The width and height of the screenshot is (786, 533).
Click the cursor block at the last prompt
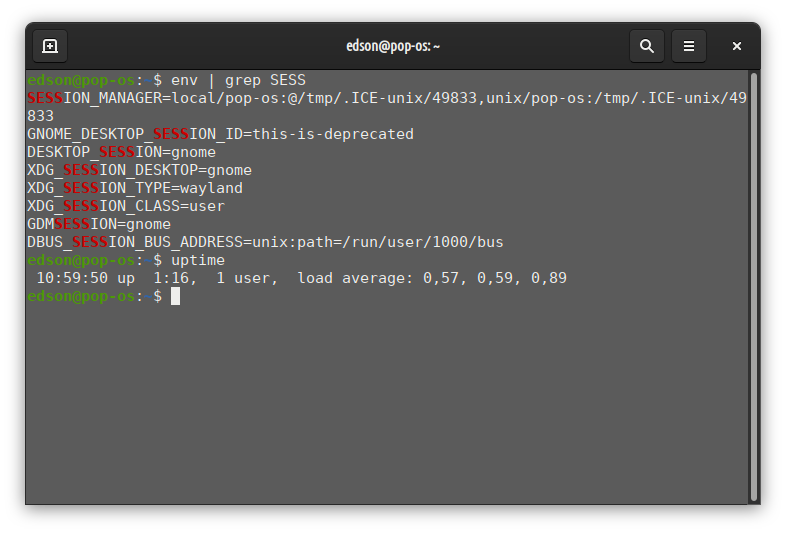175,296
